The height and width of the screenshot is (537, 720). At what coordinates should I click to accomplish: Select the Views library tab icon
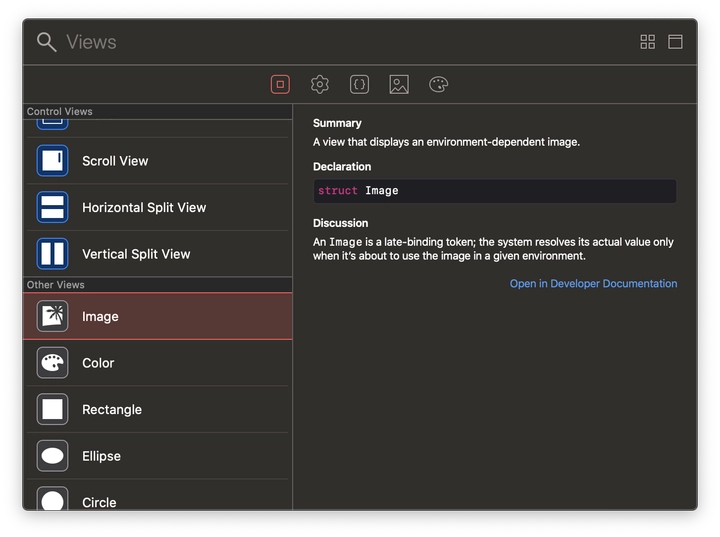pyautogui.click(x=280, y=85)
